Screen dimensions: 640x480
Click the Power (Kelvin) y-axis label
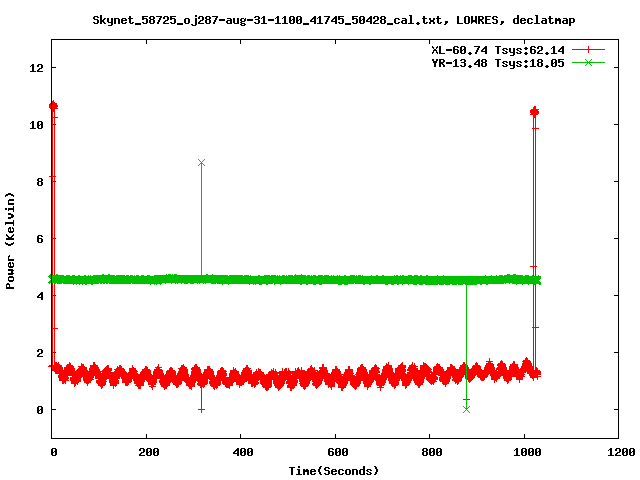[x=10, y=240]
